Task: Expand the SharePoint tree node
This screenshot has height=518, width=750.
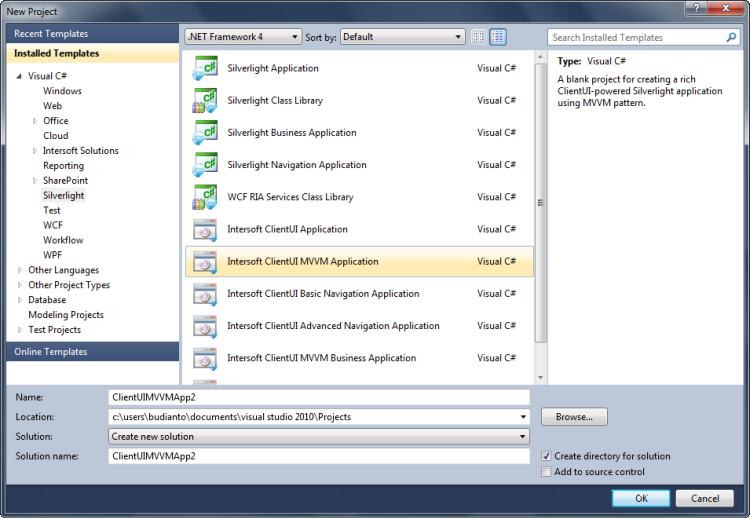Action: point(34,181)
